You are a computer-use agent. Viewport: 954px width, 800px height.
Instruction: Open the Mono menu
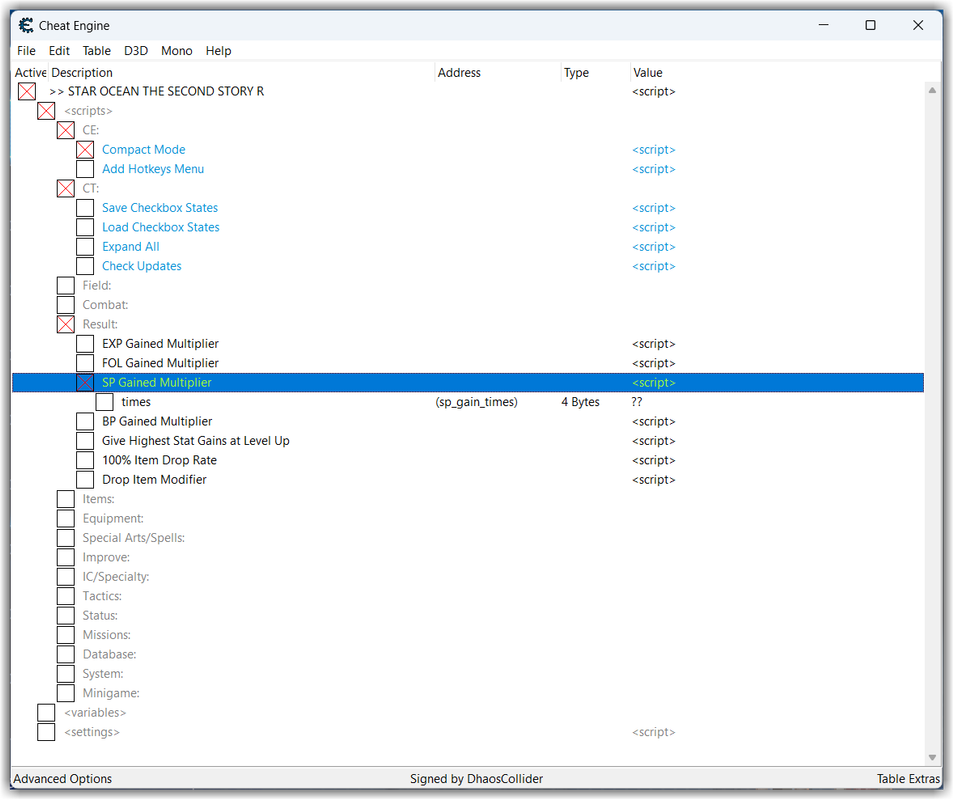pos(176,51)
